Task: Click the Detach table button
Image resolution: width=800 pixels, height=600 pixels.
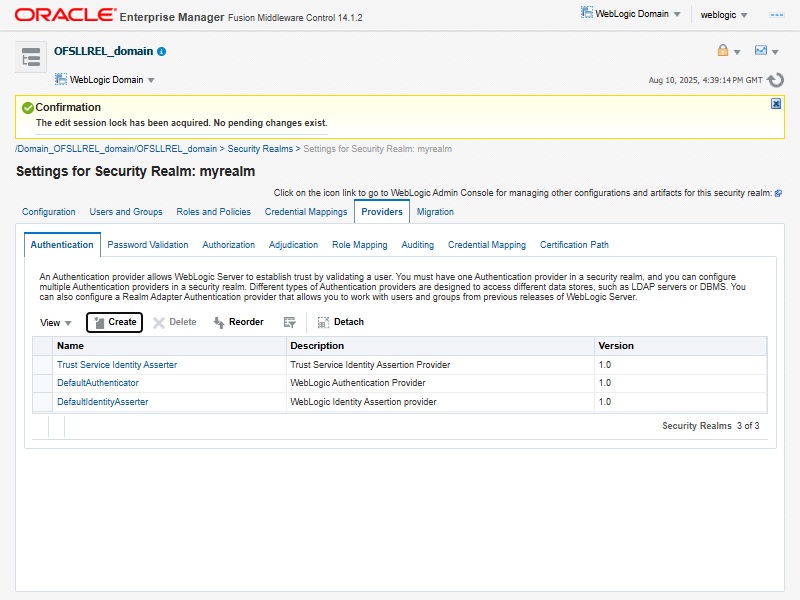Action: (340, 322)
